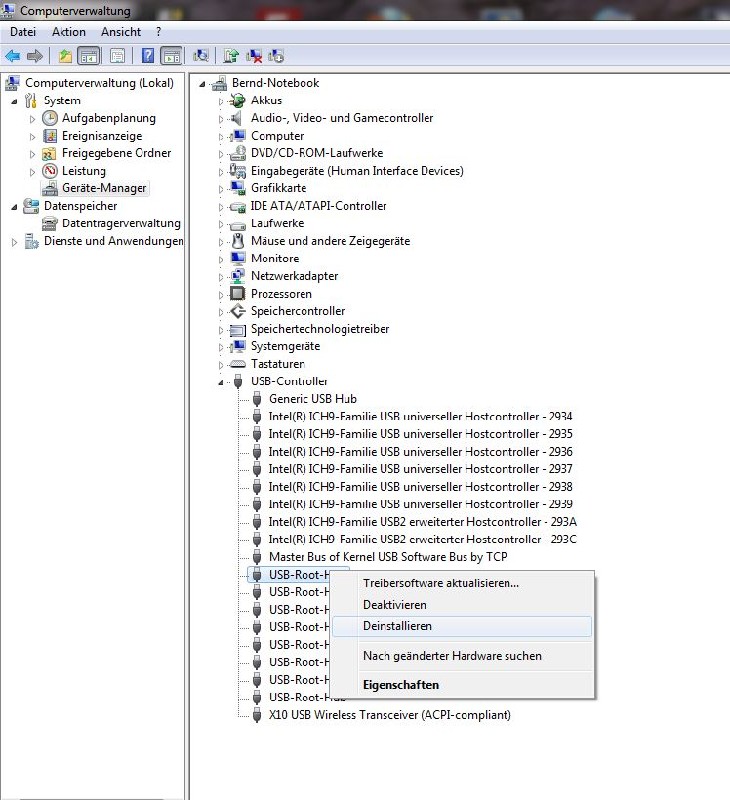Click Eigenschaften in the context menu
This screenshot has width=730, height=800.
click(x=400, y=685)
